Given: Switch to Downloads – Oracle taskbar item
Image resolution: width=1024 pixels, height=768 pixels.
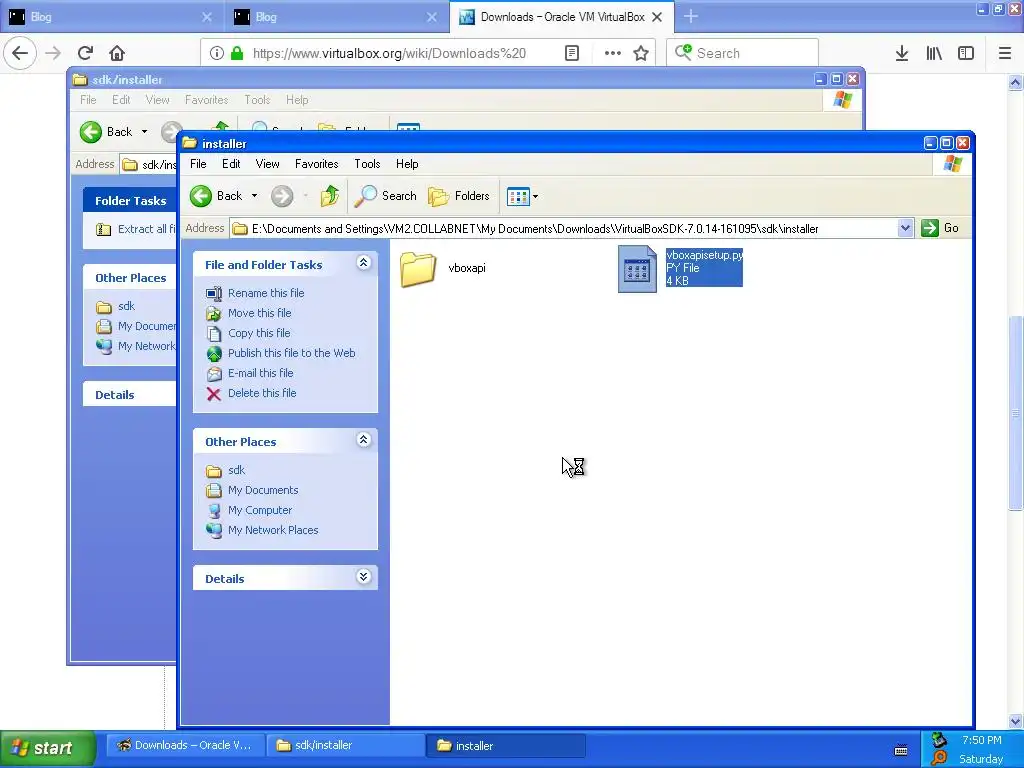Looking at the screenshot, I should click(184, 746).
